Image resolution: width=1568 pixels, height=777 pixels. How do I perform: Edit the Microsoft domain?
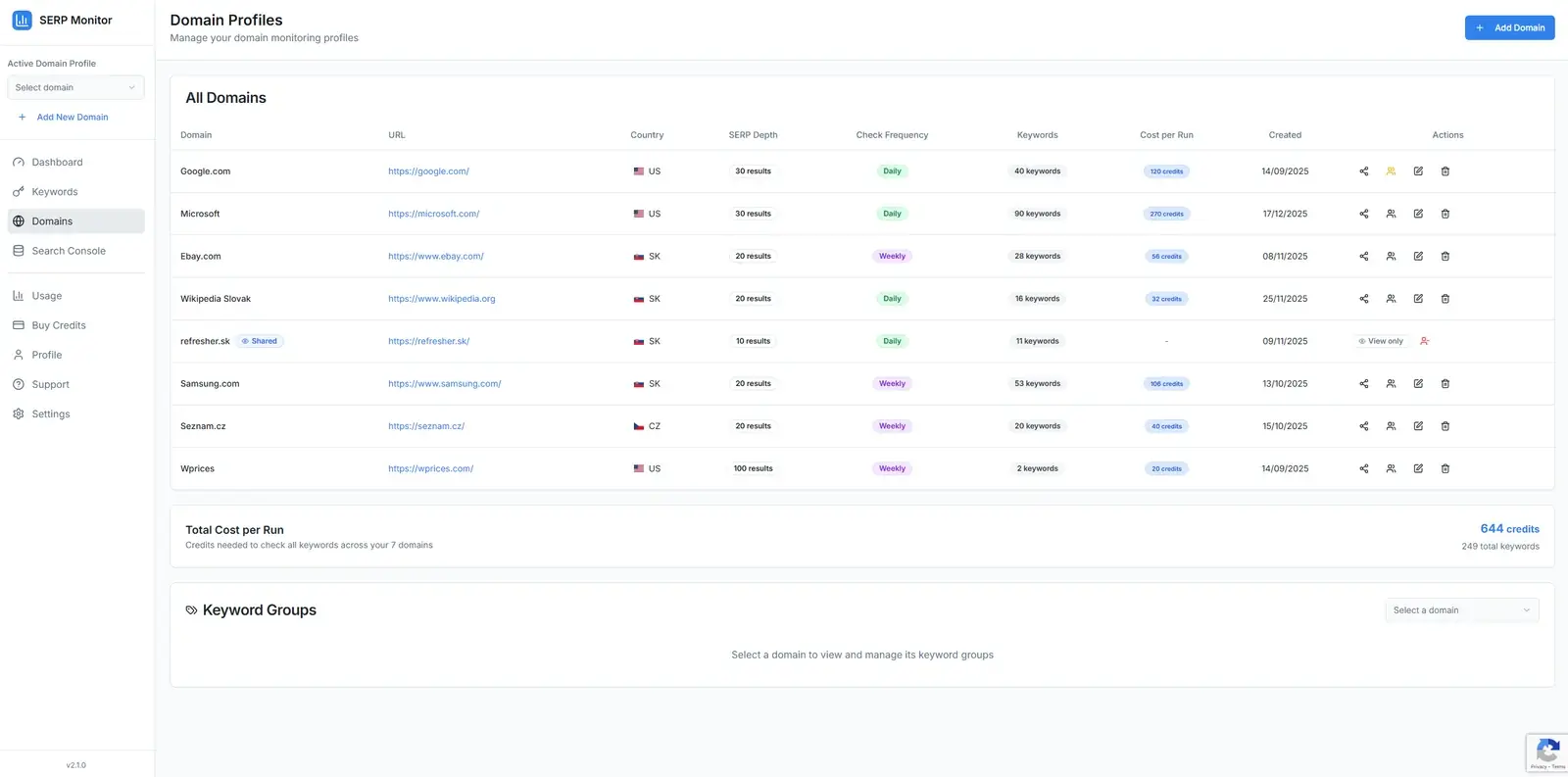coord(1418,214)
